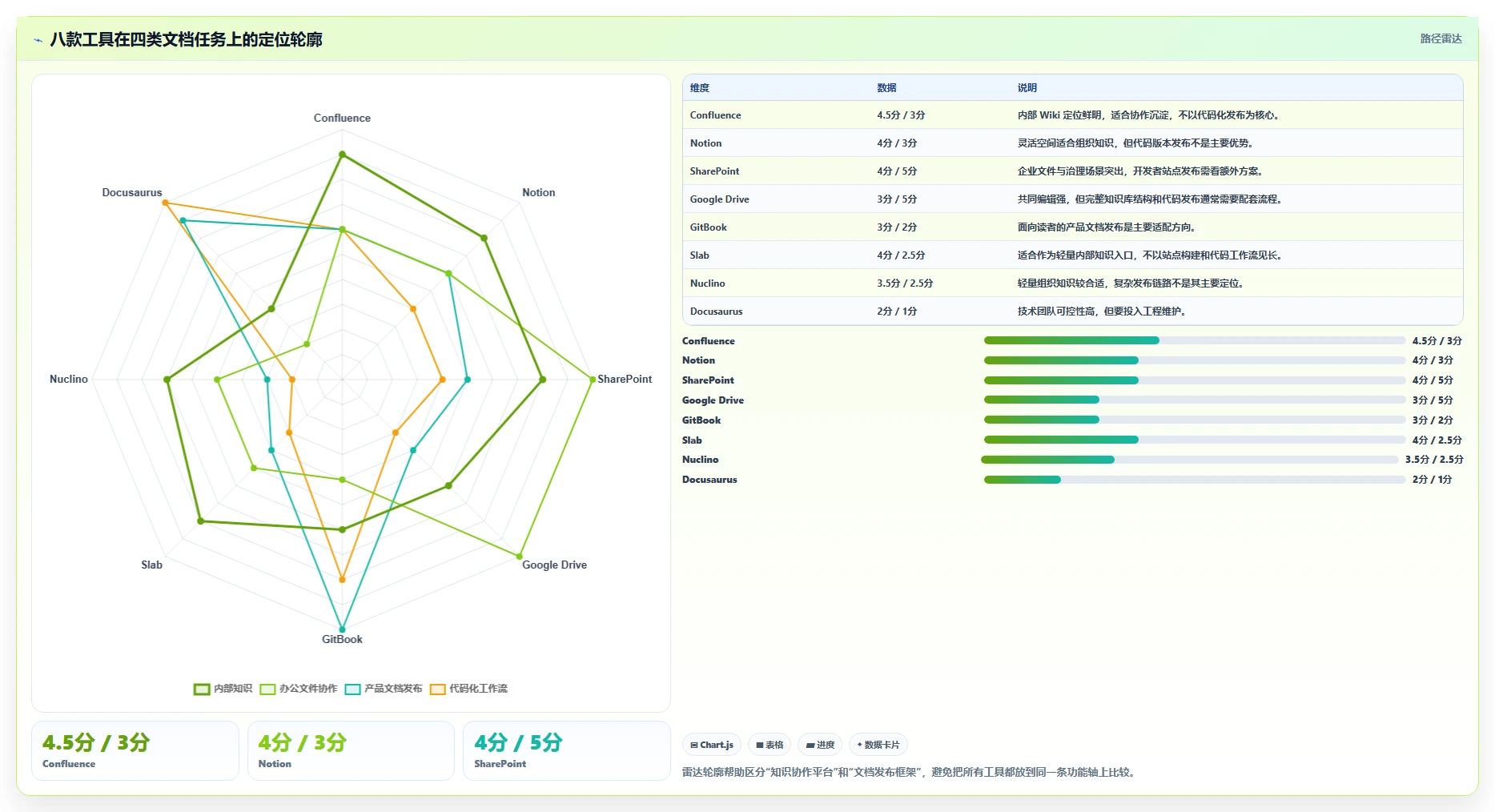The width and height of the screenshot is (1495, 812).
Task: Click the 数据 column header
Action: [886, 88]
